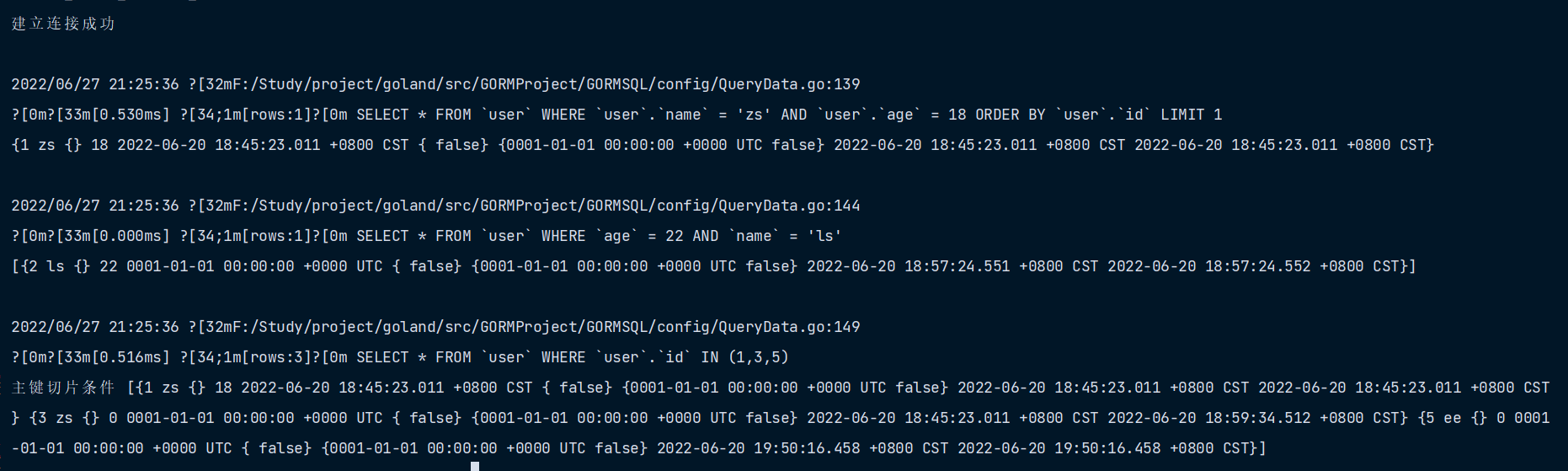Viewport: 1568px width, 471px height.
Task: Click the "[{2 ls" result row start
Action: pos(38,266)
